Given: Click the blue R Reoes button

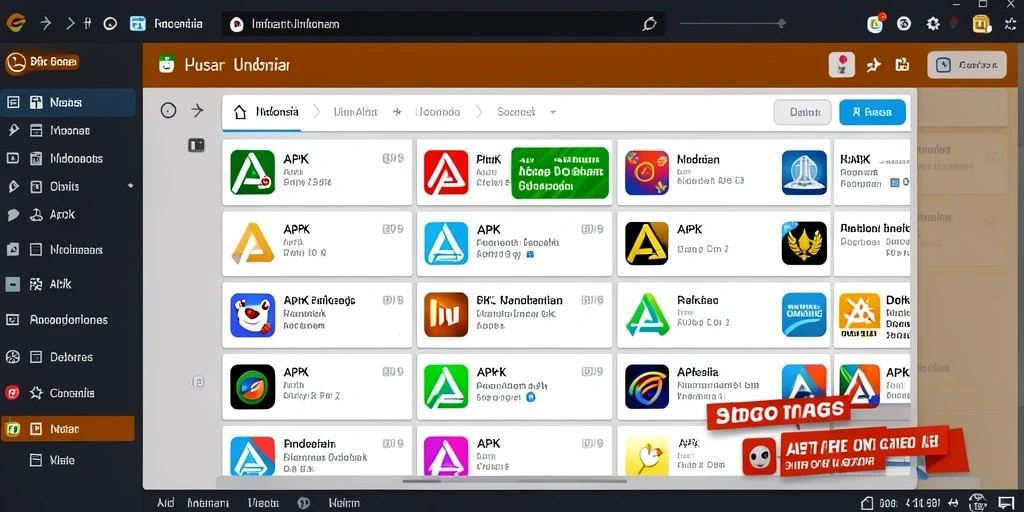Looking at the screenshot, I should pyautogui.click(x=872, y=112).
